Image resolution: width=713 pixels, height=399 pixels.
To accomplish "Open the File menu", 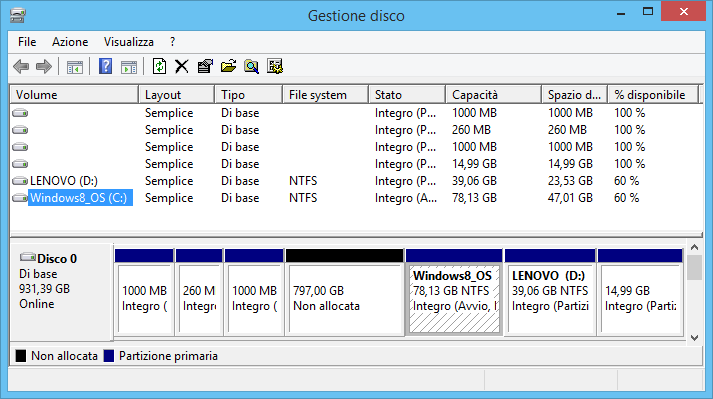I will click(27, 42).
